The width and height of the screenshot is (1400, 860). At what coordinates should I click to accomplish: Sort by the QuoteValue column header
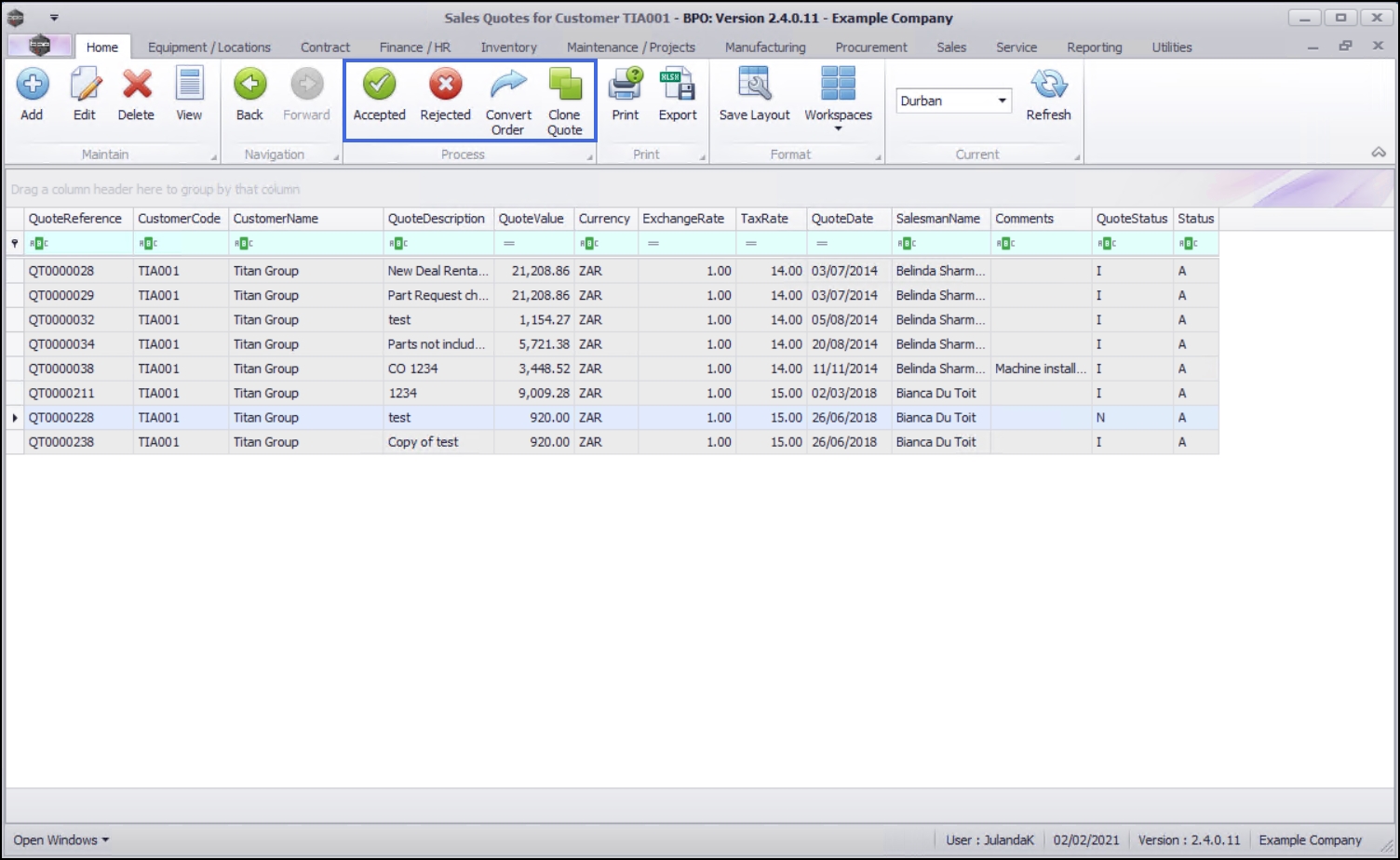pyautogui.click(x=533, y=219)
